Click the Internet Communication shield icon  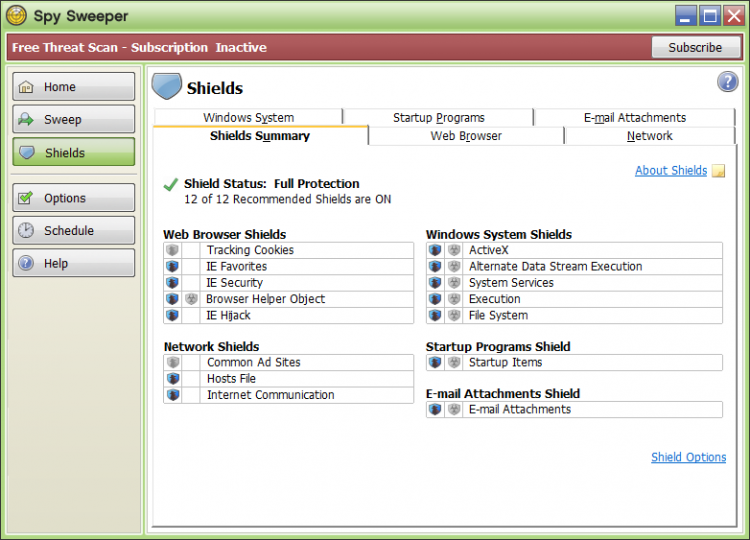click(173, 395)
